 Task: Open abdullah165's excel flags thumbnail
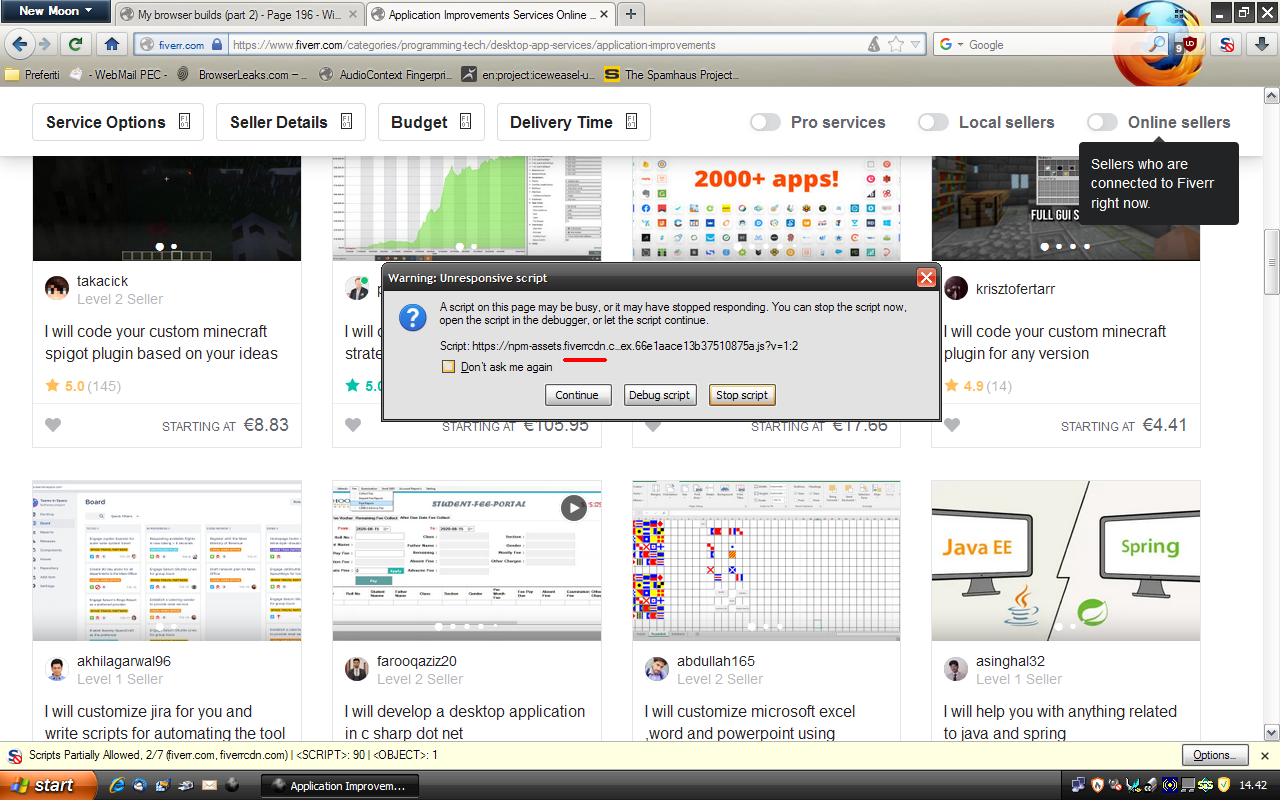(x=766, y=560)
